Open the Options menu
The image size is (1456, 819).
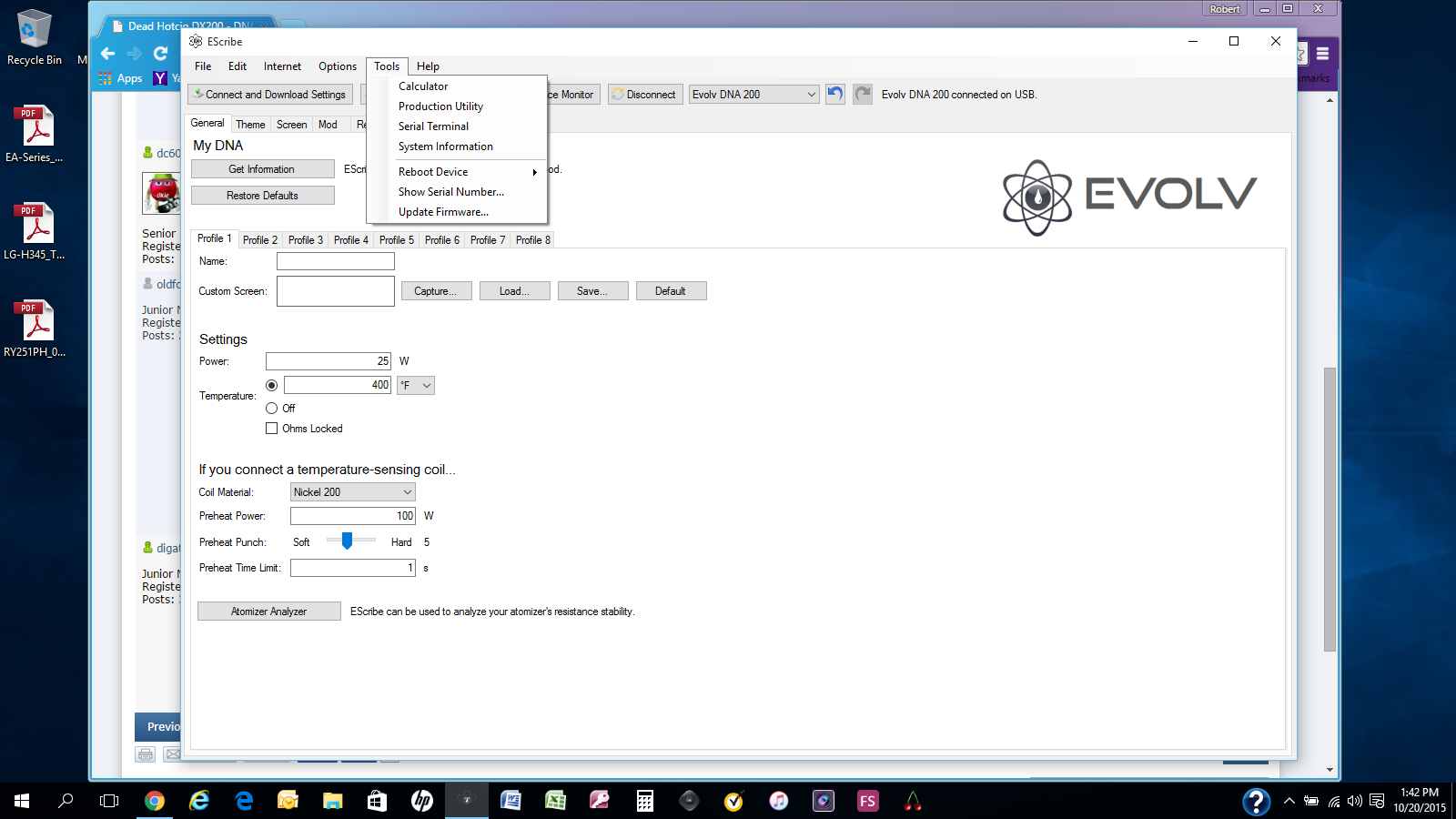point(338,66)
